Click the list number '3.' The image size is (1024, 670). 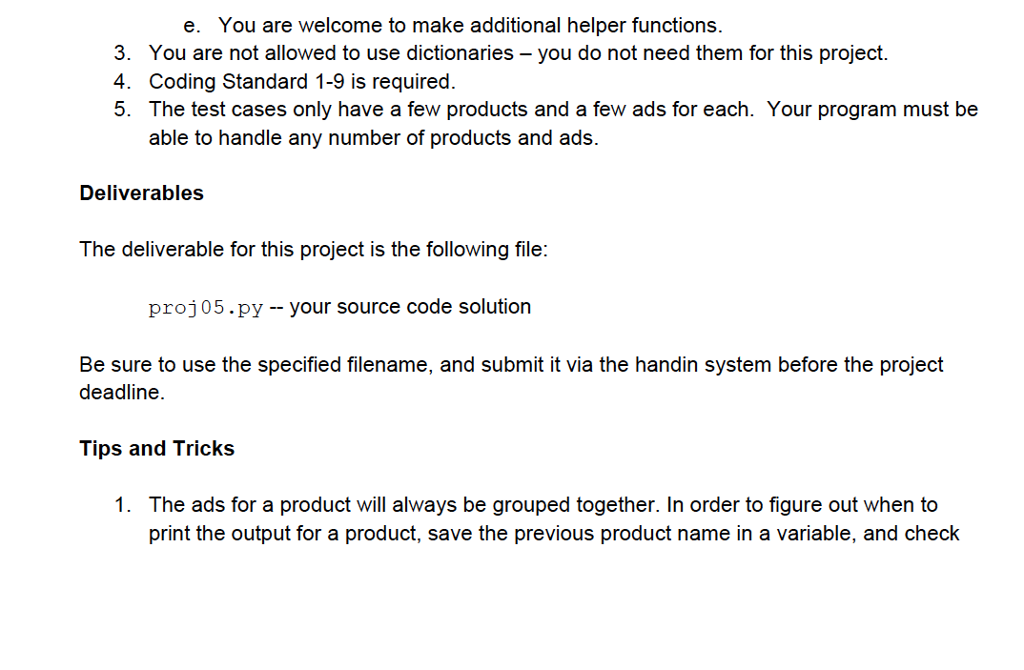pyautogui.click(x=122, y=53)
